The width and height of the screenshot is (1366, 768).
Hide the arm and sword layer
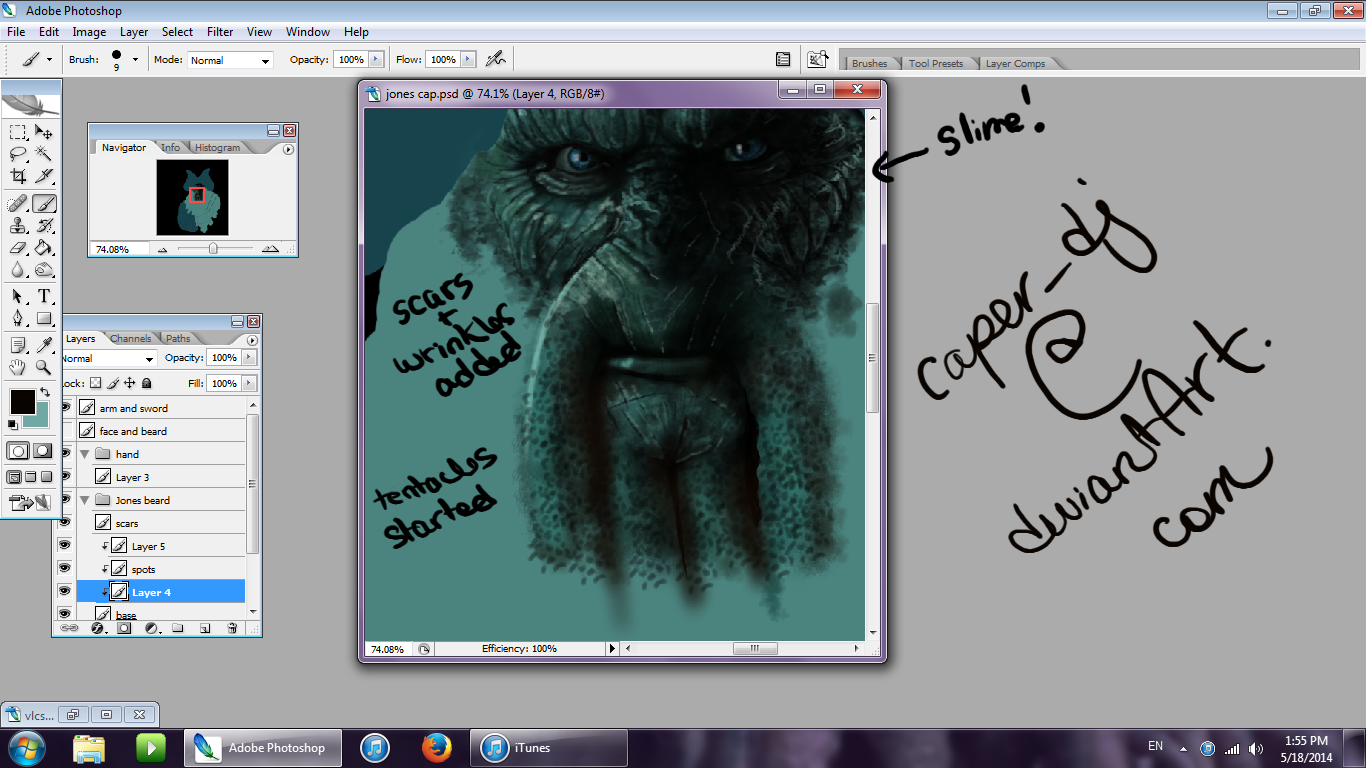pyautogui.click(x=65, y=408)
